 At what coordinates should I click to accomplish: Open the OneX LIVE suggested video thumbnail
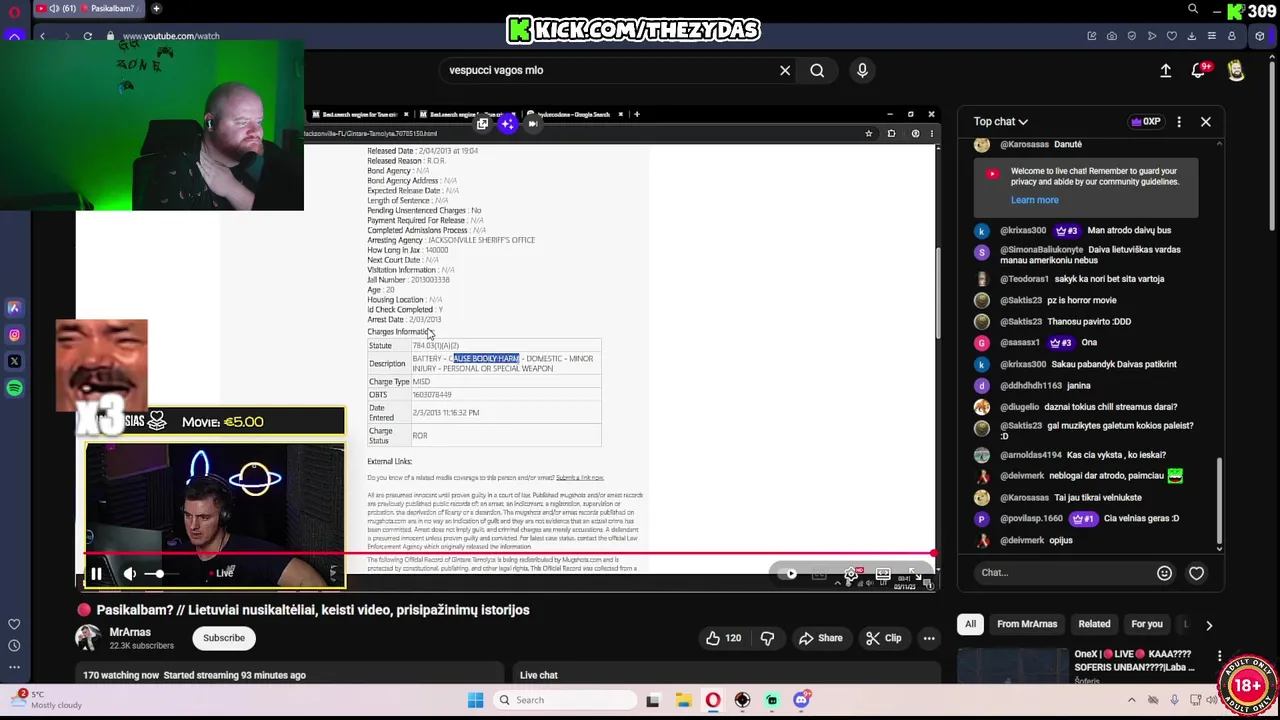point(1012,664)
